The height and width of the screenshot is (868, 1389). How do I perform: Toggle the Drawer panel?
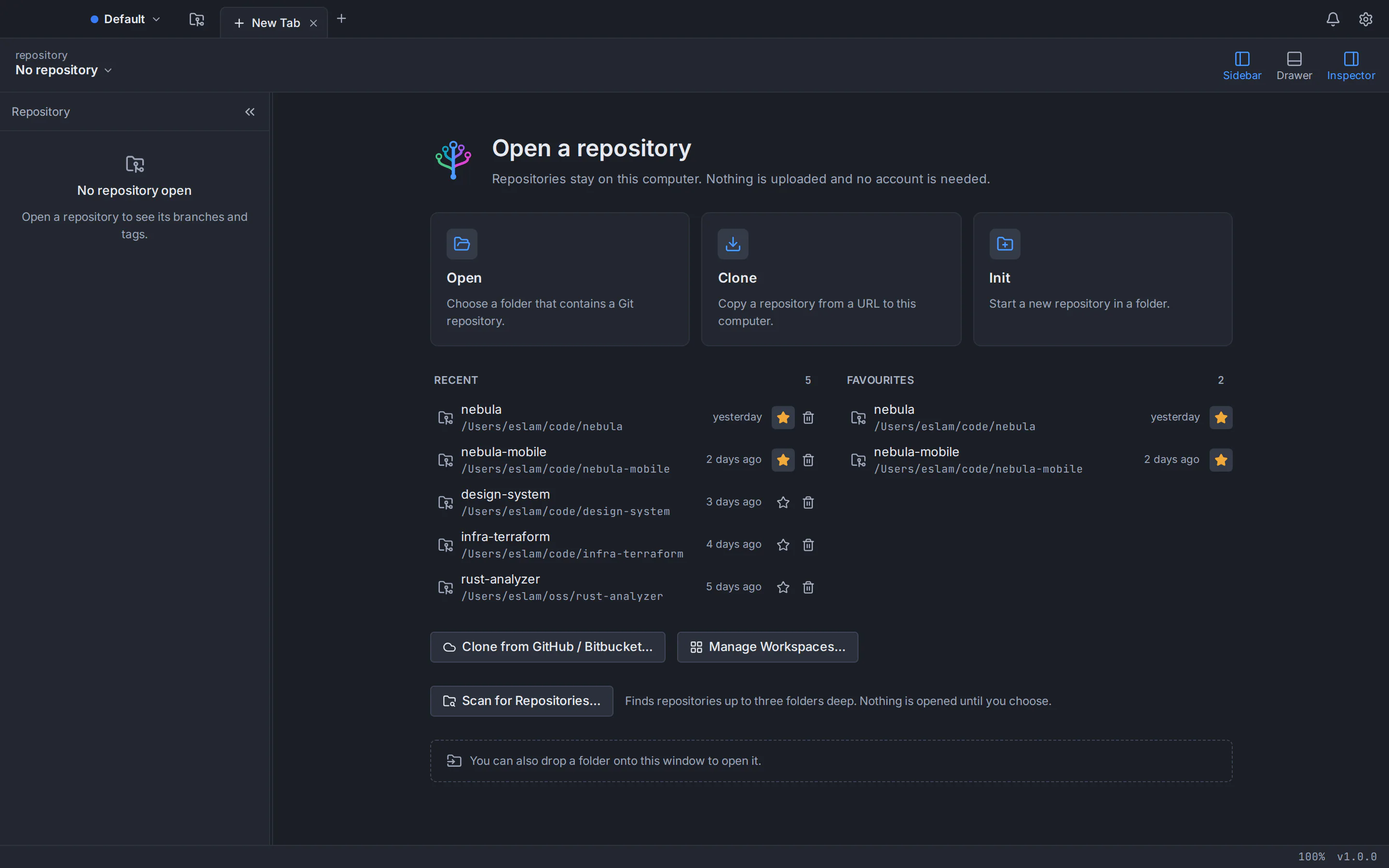pos(1294,66)
